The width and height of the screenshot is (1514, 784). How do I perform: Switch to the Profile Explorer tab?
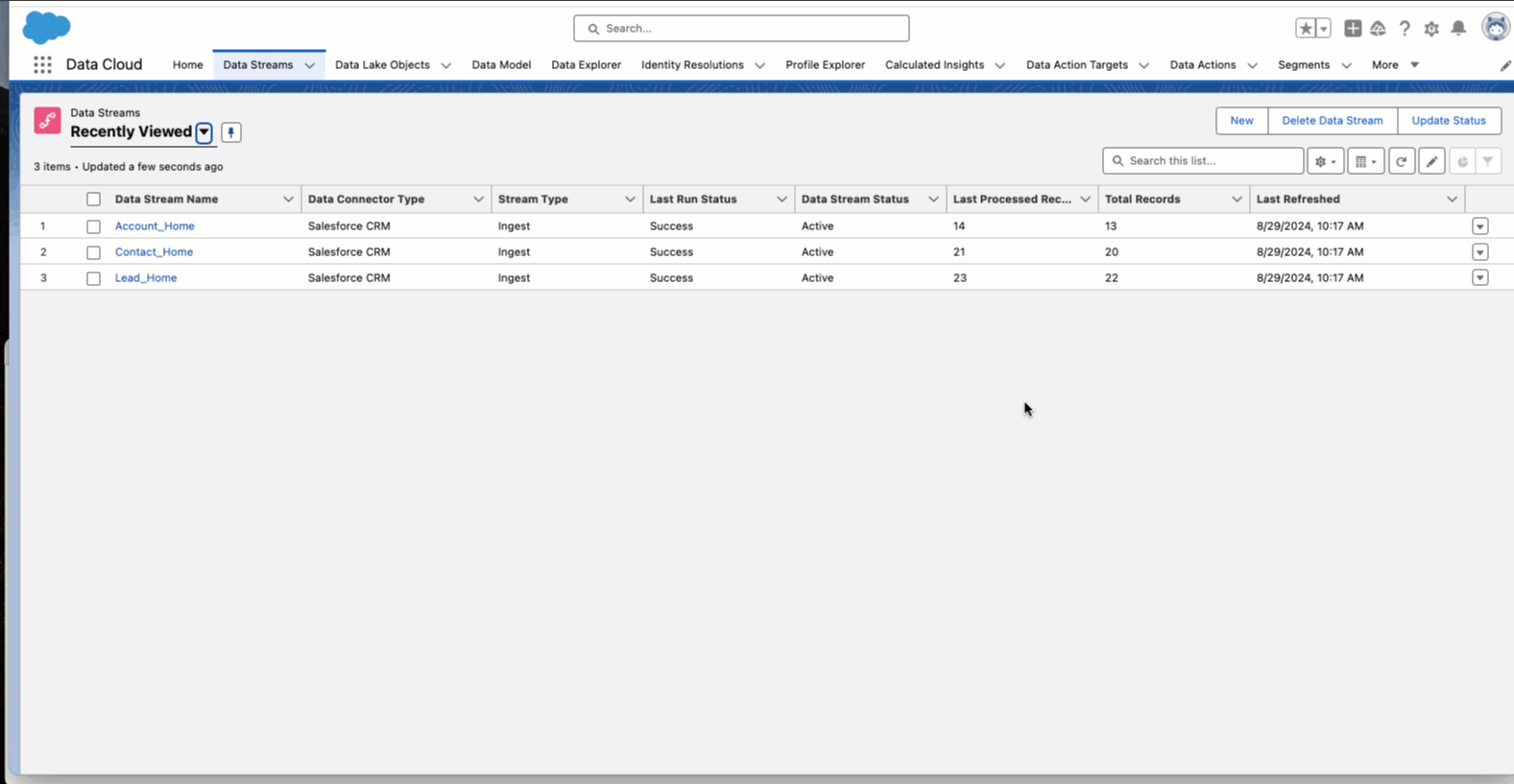pos(825,64)
